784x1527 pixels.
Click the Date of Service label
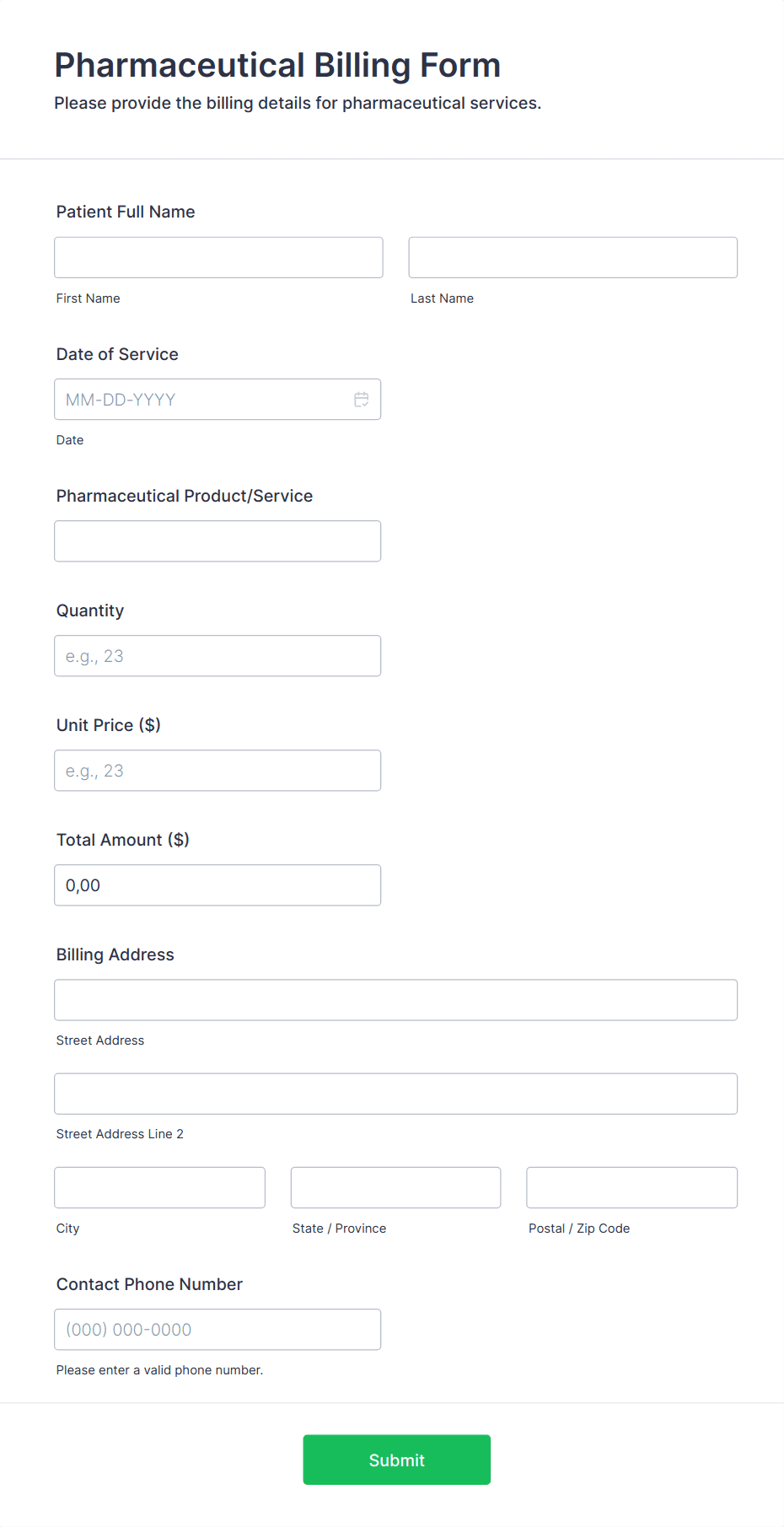pos(117,354)
